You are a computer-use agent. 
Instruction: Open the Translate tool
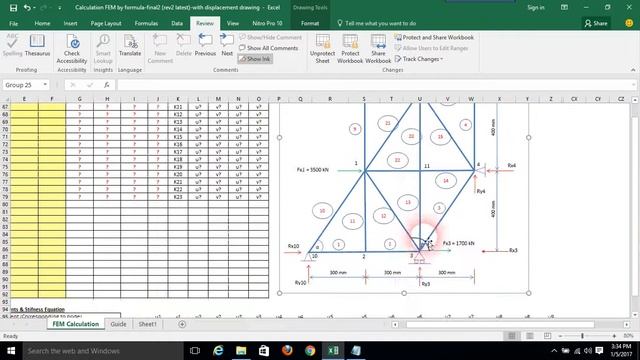point(130,45)
